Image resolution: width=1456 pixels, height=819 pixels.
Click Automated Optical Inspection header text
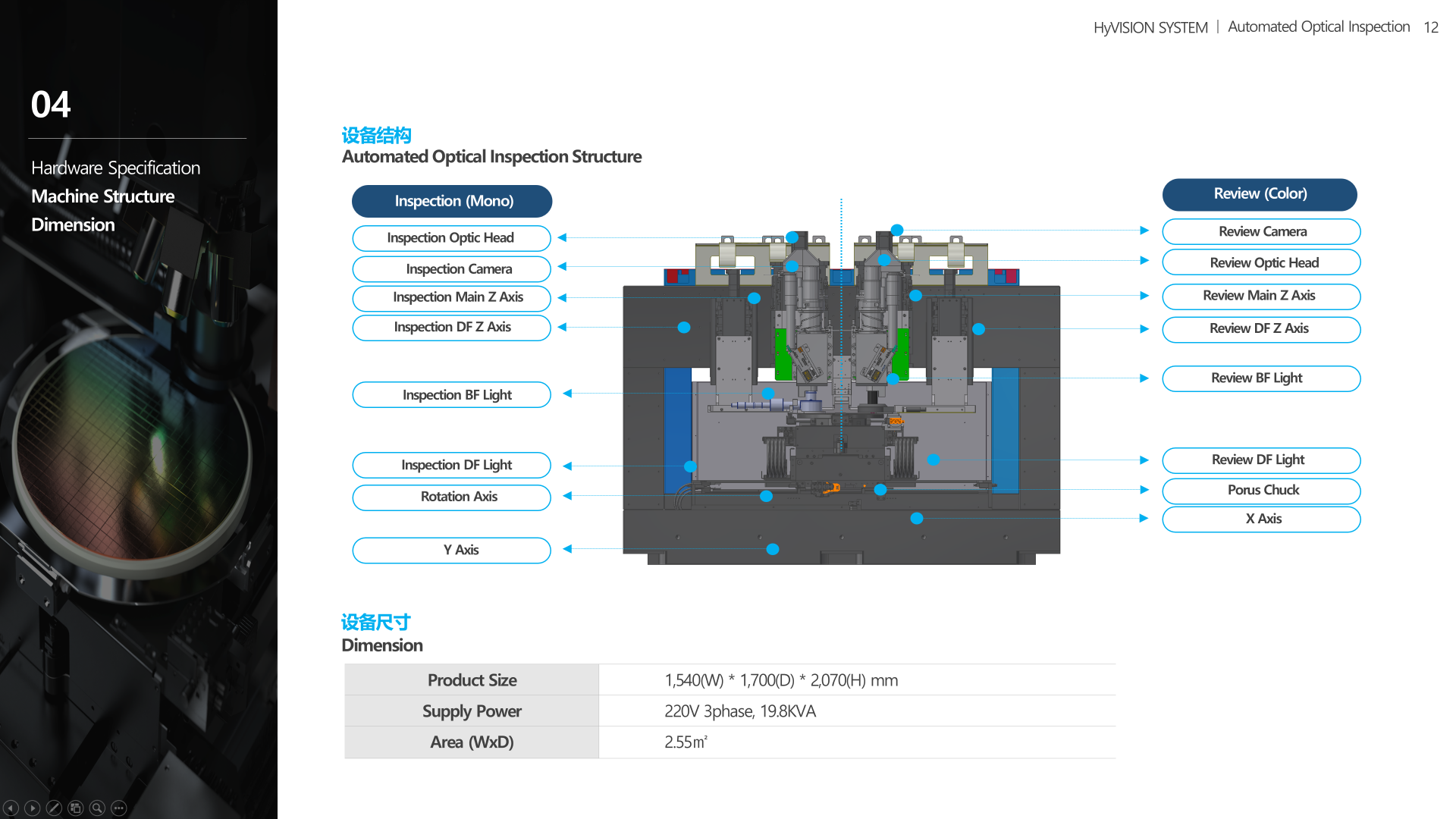pyautogui.click(x=1319, y=27)
